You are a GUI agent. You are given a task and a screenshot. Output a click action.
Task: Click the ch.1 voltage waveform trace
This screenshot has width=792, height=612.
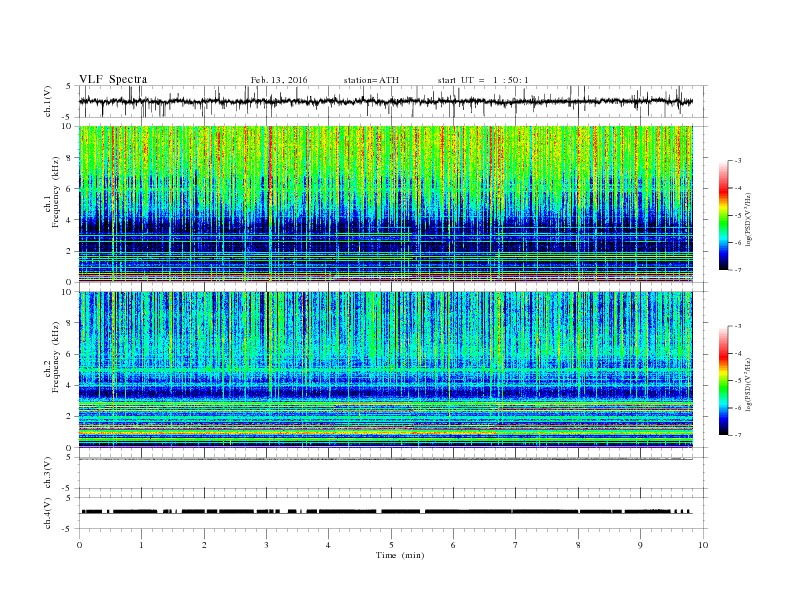tap(386, 101)
